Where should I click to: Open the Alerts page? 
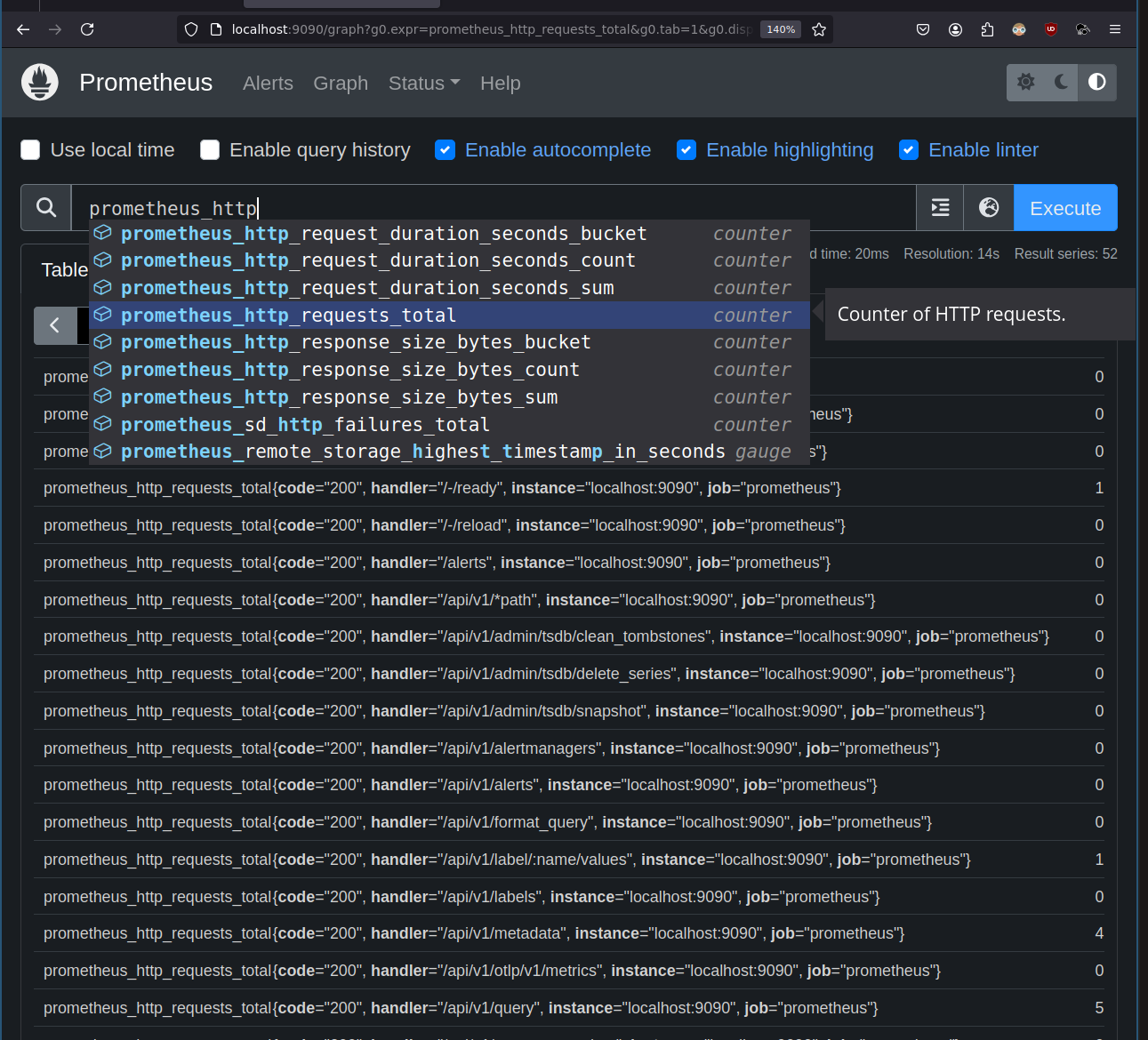pos(268,83)
